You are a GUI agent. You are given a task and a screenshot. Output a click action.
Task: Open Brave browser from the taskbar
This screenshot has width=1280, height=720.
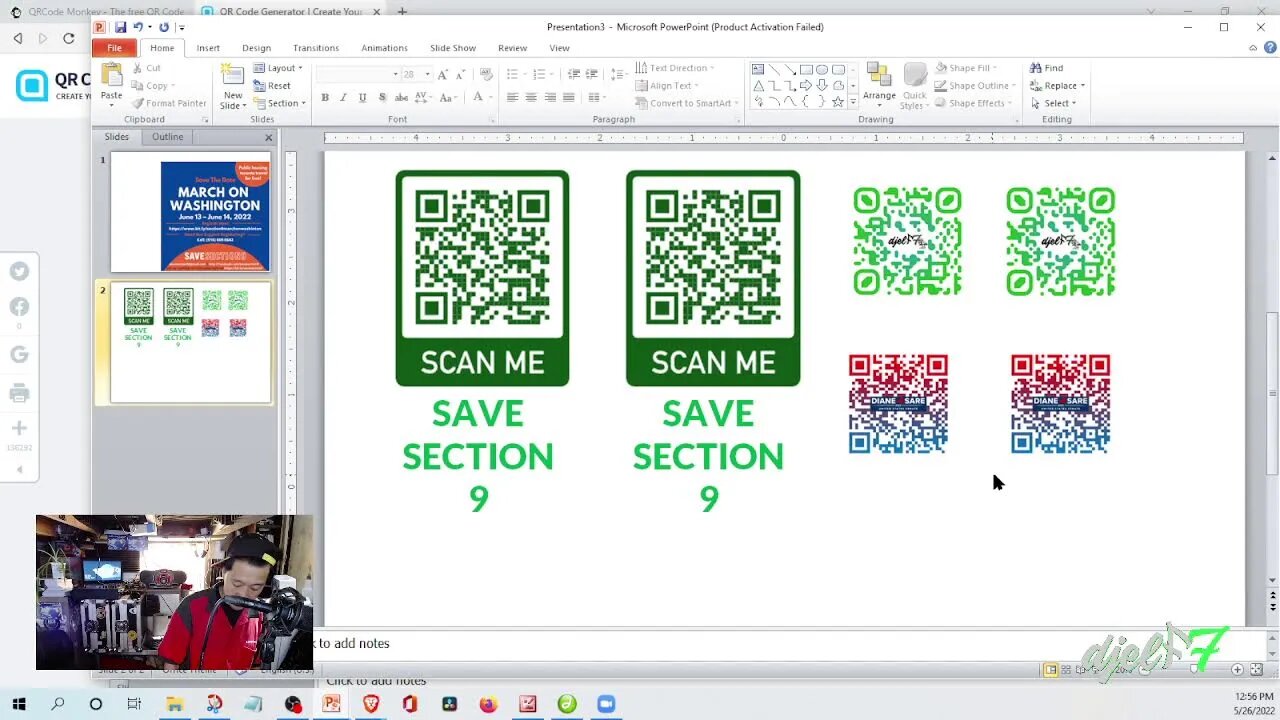(x=371, y=704)
